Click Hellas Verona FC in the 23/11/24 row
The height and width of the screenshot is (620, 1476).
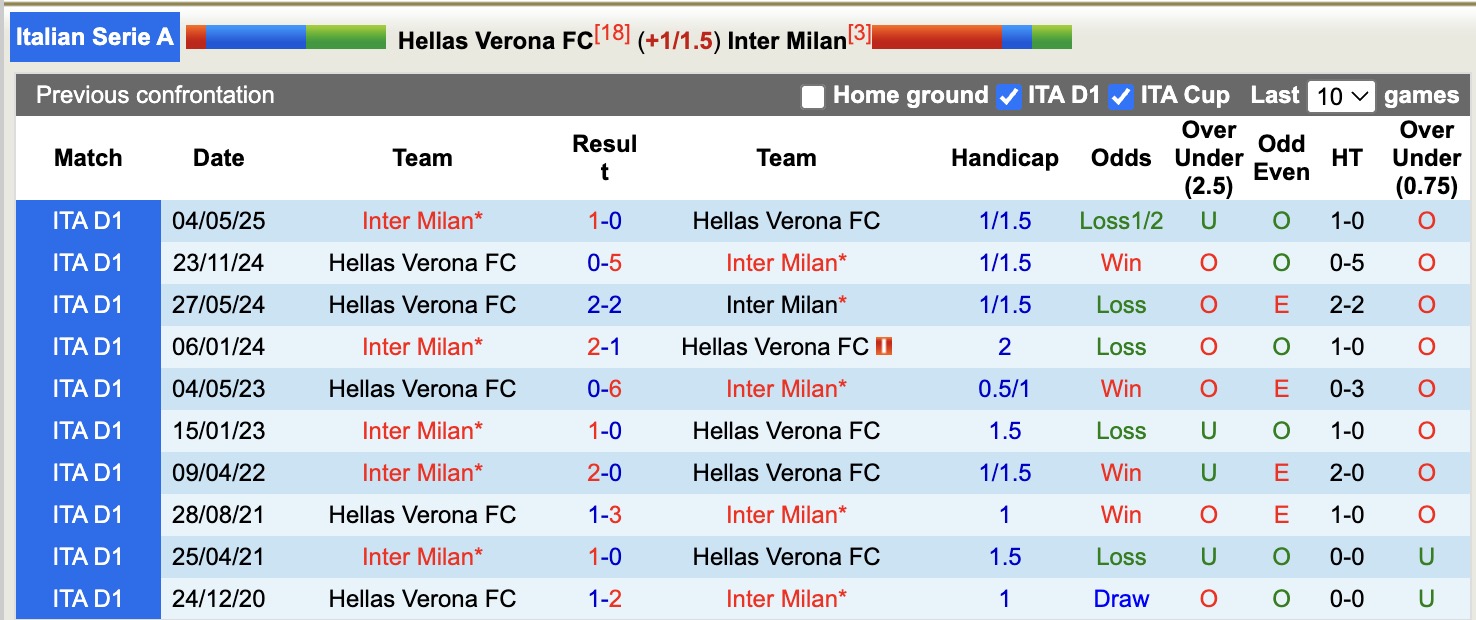422,263
